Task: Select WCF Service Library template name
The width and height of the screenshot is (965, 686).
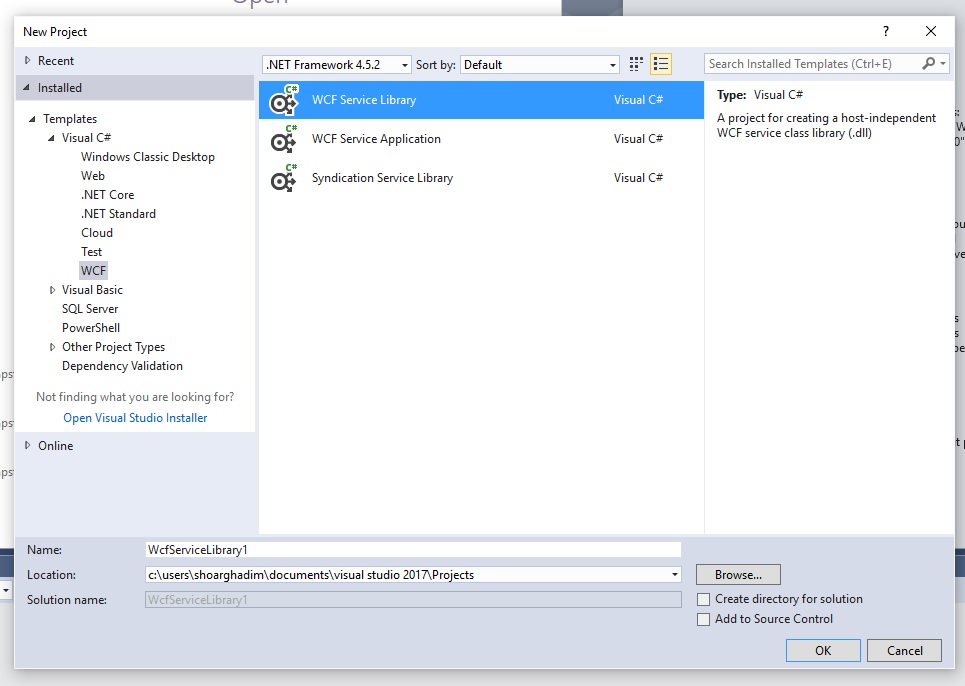Action: coord(364,100)
